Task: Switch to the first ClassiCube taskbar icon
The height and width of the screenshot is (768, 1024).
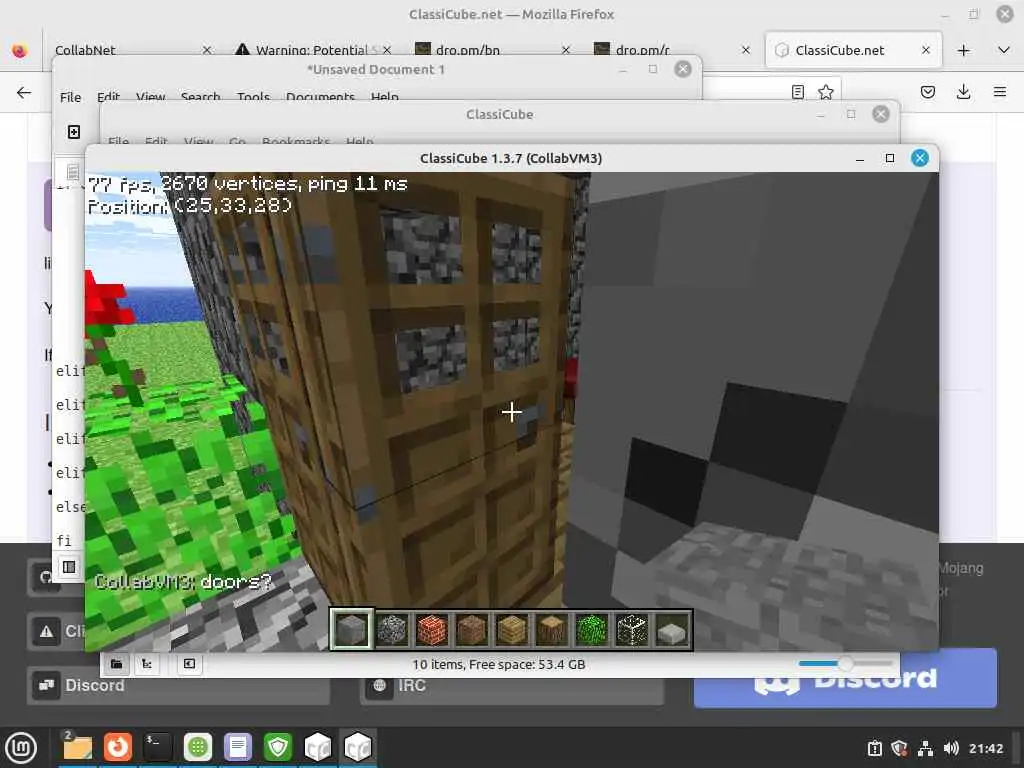Action: click(x=318, y=747)
